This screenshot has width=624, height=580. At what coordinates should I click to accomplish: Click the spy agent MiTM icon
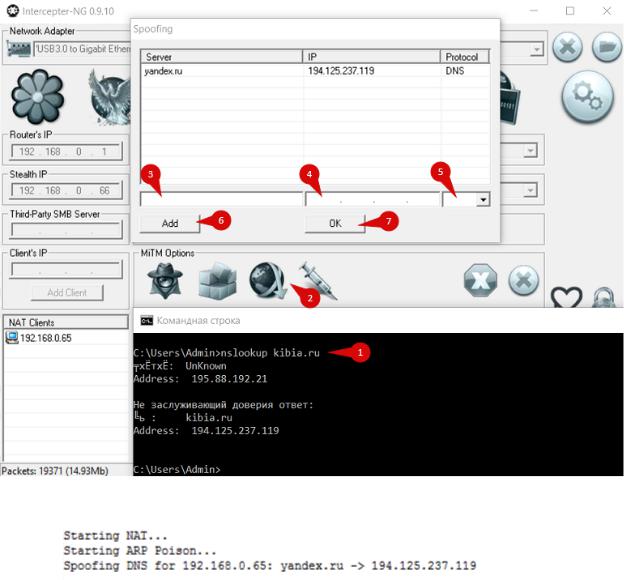tap(165, 281)
